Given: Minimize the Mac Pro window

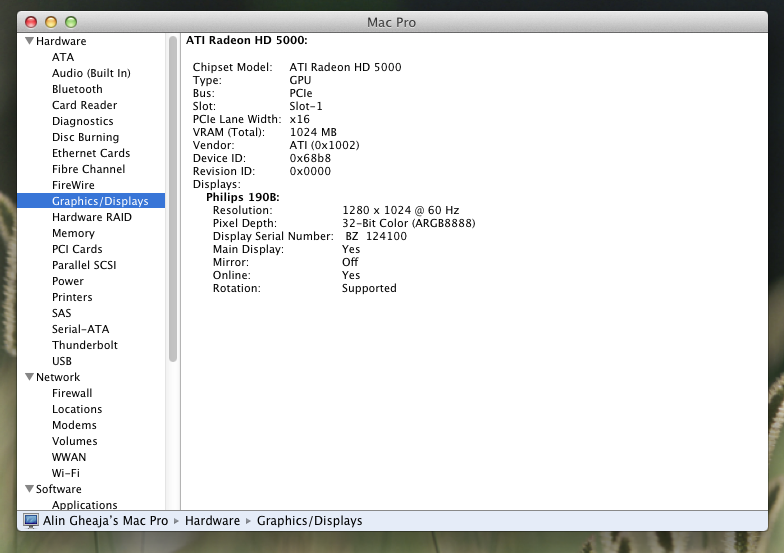Looking at the screenshot, I should 51,22.
